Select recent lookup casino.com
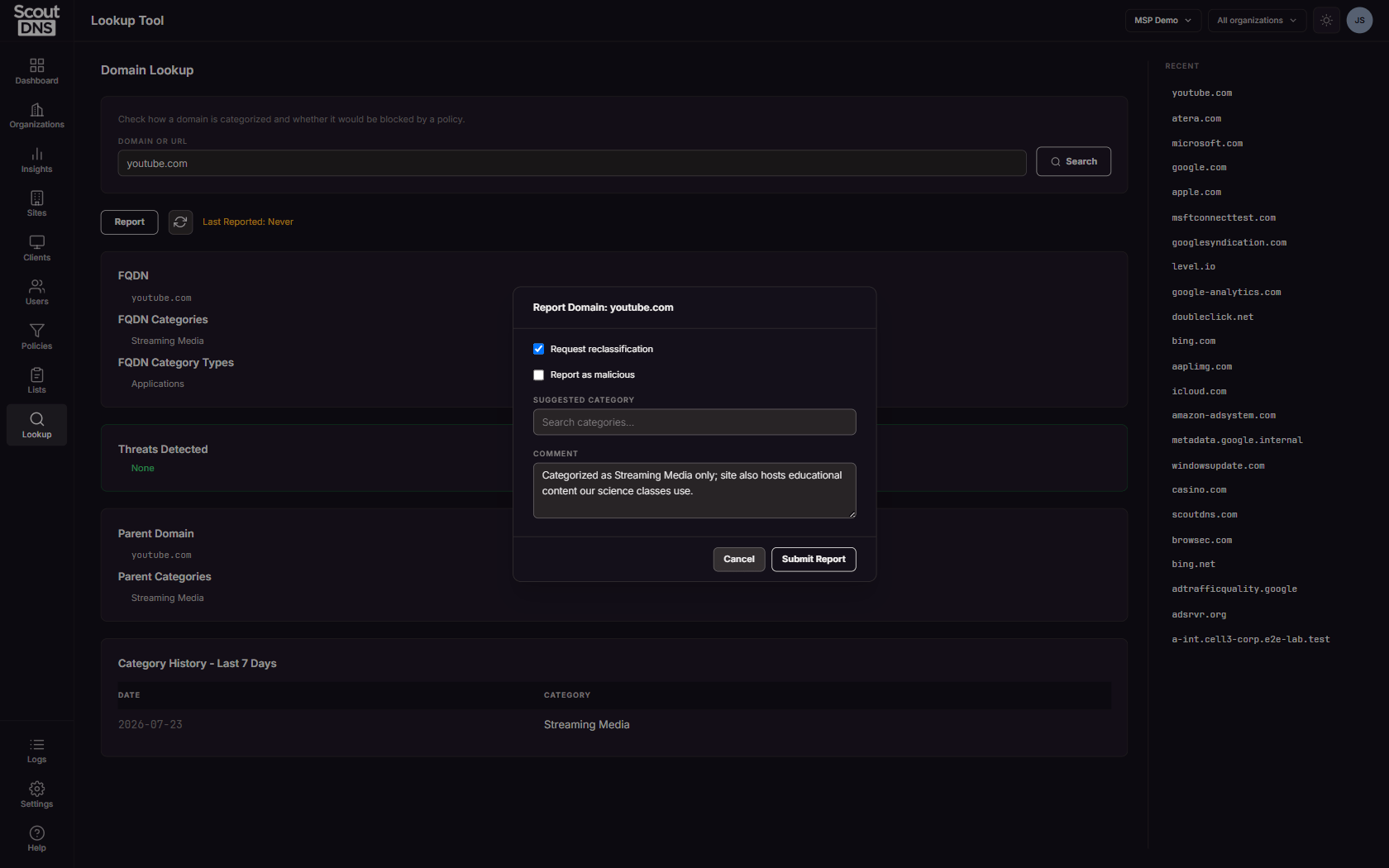Screen dimensions: 1389x868 point(1199,490)
